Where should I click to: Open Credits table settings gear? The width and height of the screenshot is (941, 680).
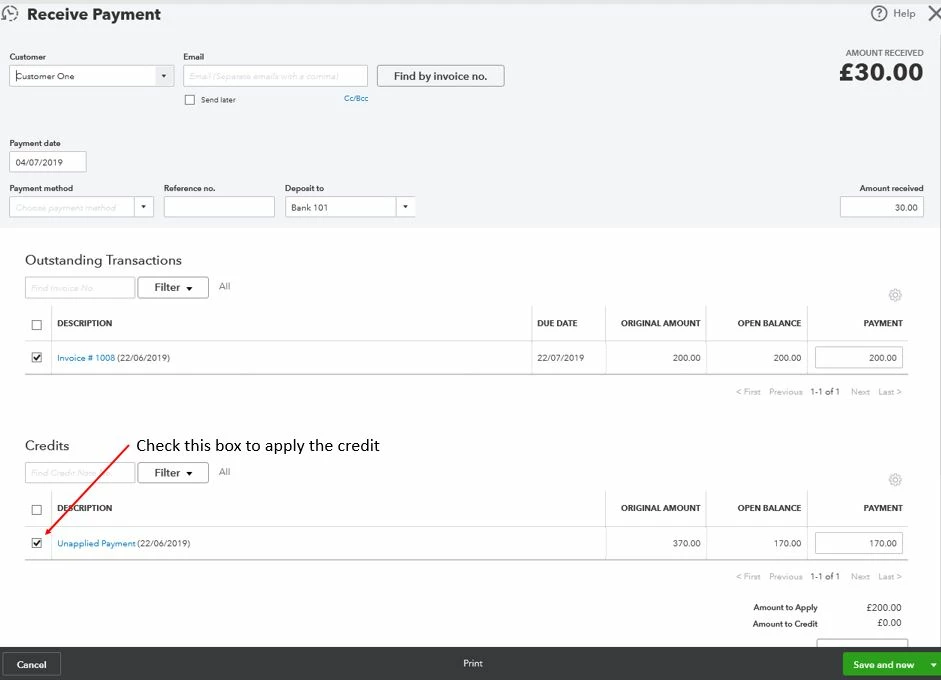[895, 480]
